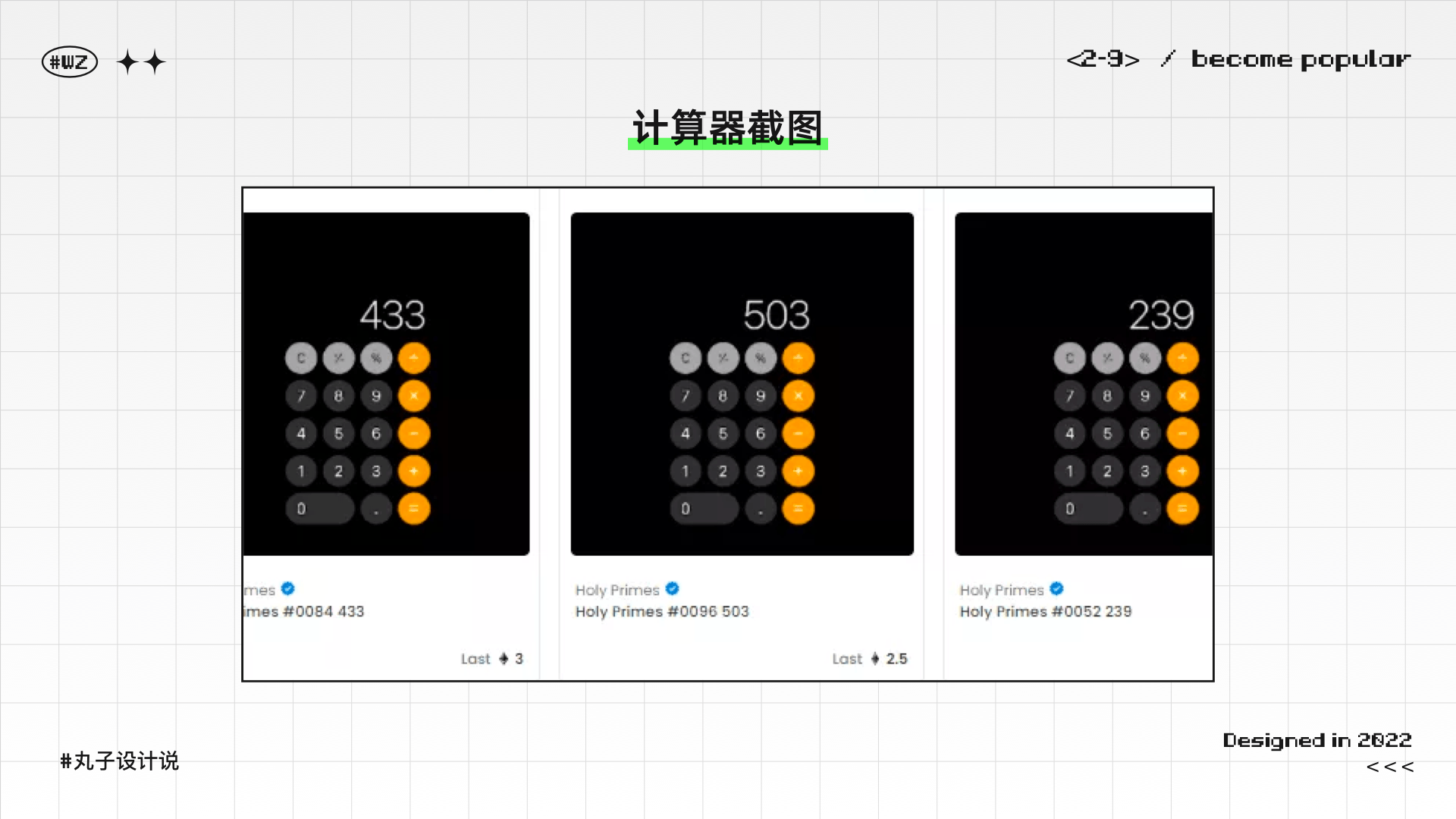Click the green highlighted 计算器截图 heading
The height and width of the screenshot is (819, 1456).
tap(727, 129)
